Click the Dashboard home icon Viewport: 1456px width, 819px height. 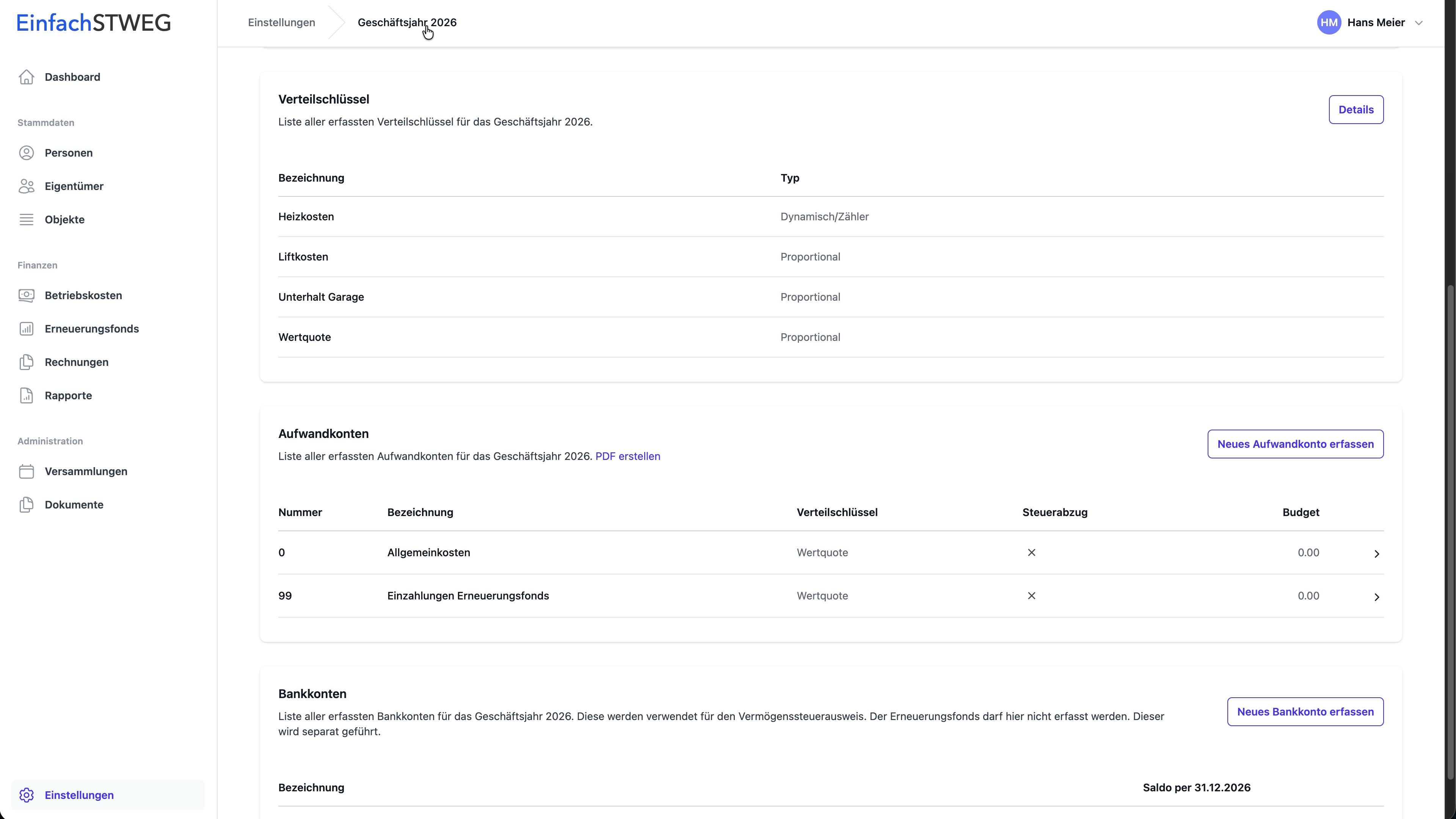pyautogui.click(x=26, y=77)
